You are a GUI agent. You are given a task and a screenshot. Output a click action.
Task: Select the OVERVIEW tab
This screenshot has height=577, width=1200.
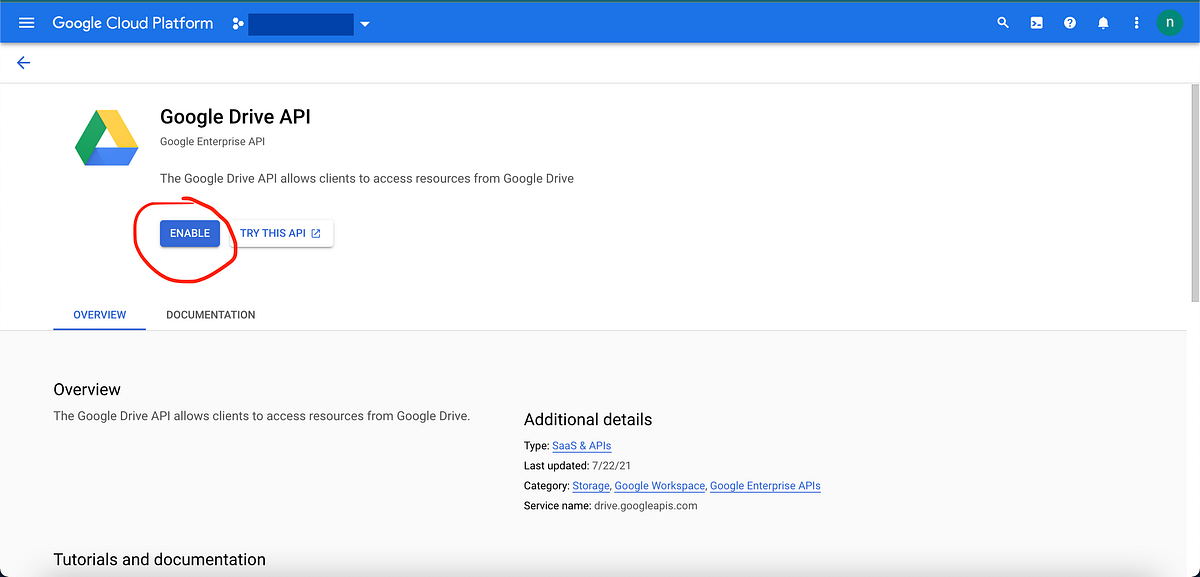(x=99, y=314)
